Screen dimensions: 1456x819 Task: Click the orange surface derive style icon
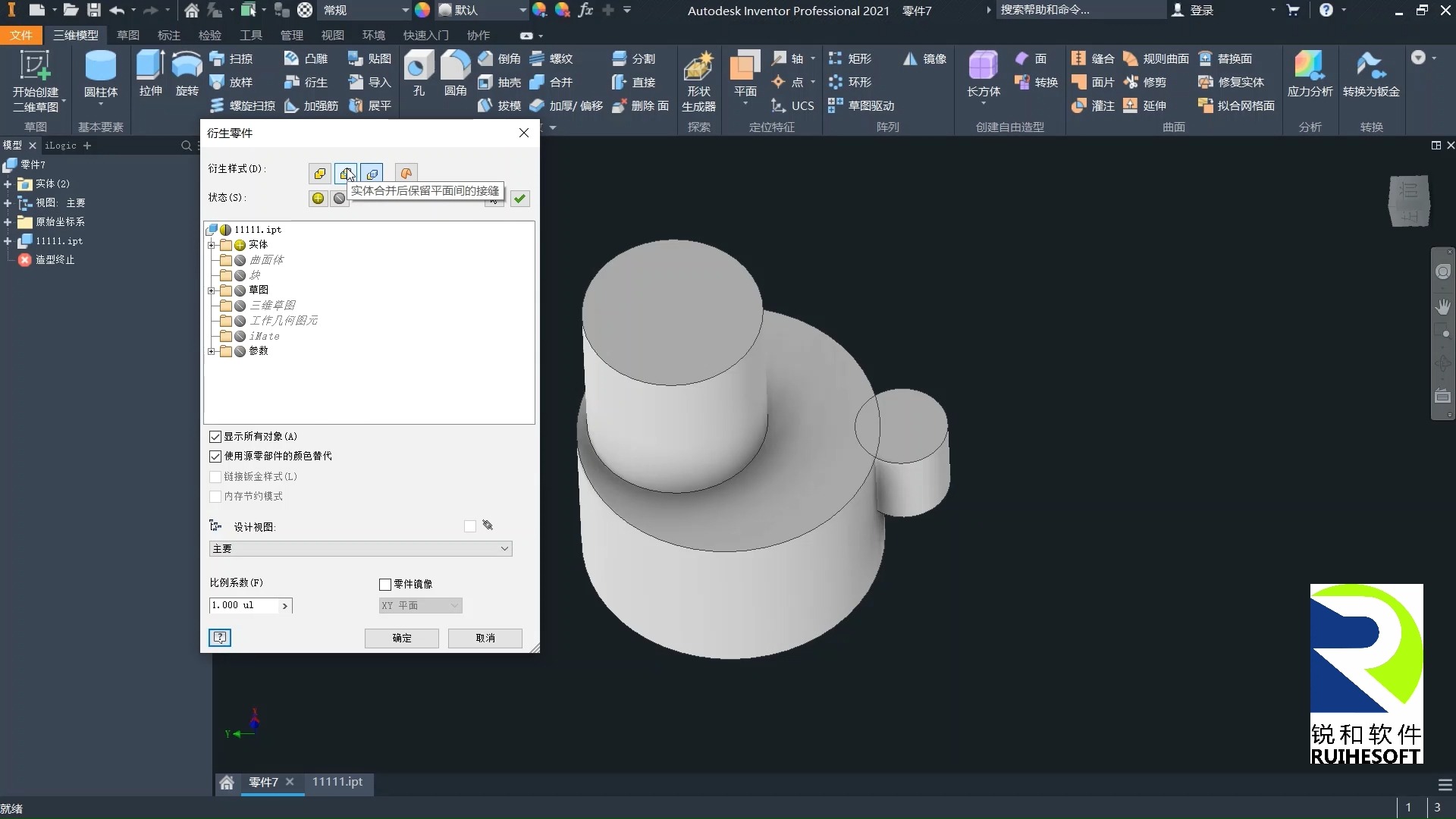coord(406,174)
